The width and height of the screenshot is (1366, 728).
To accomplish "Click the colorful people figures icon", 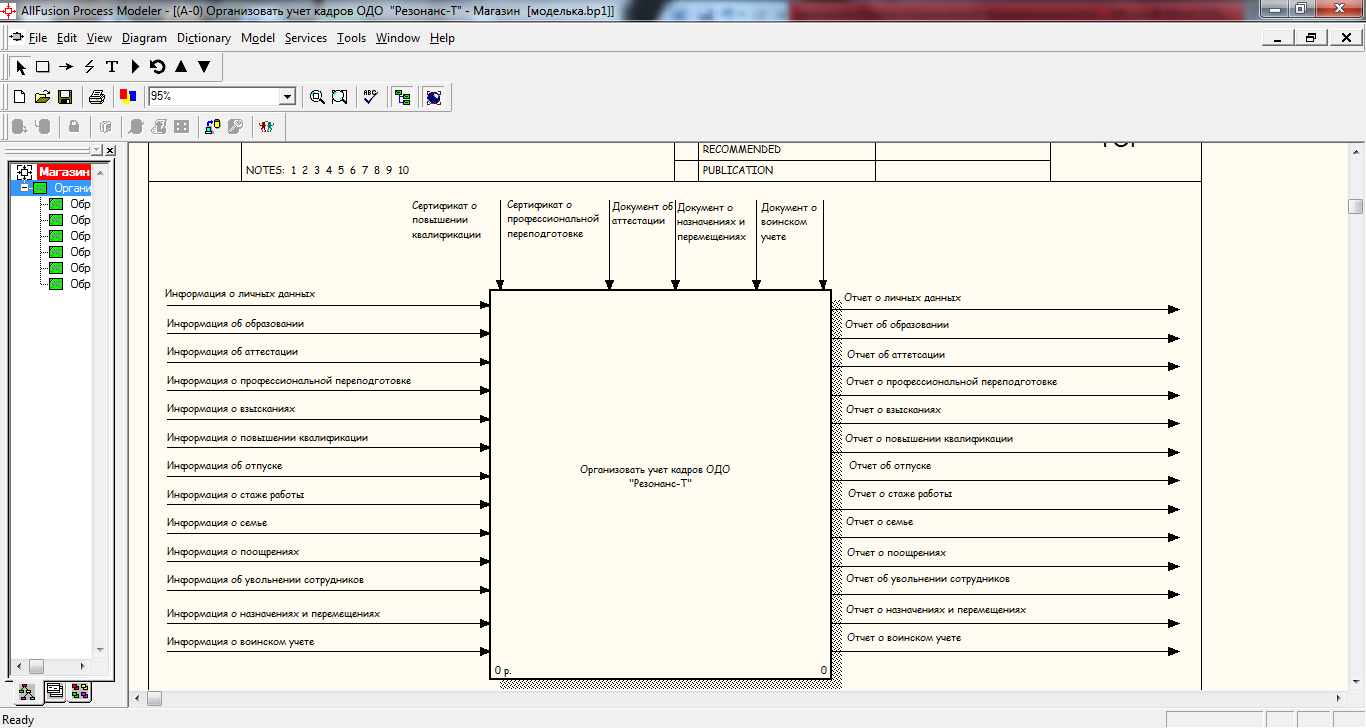I will (x=266, y=127).
